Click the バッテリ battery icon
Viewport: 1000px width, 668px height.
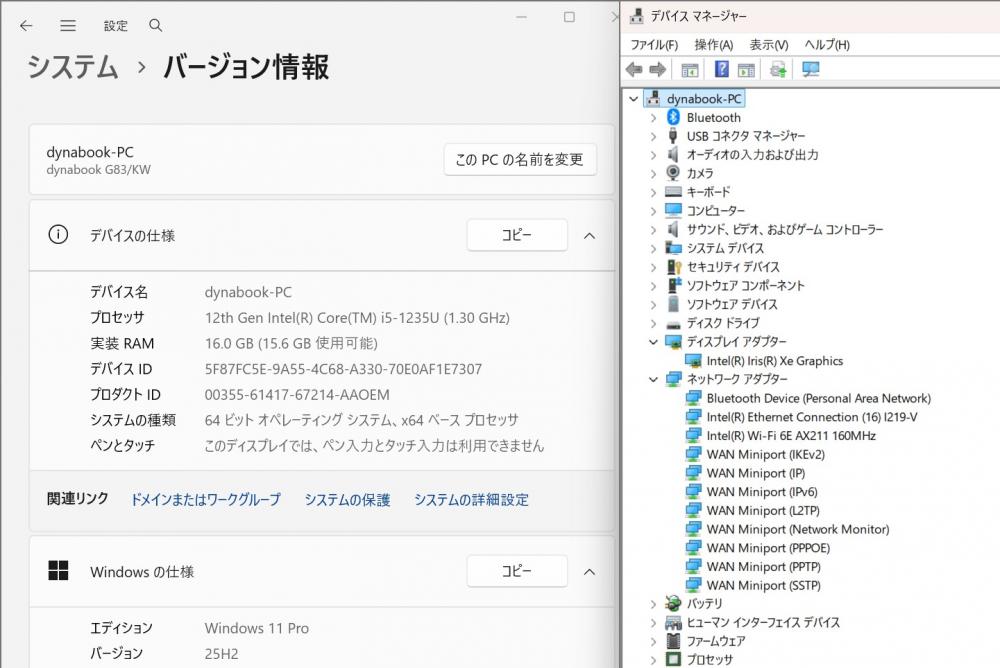673,603
